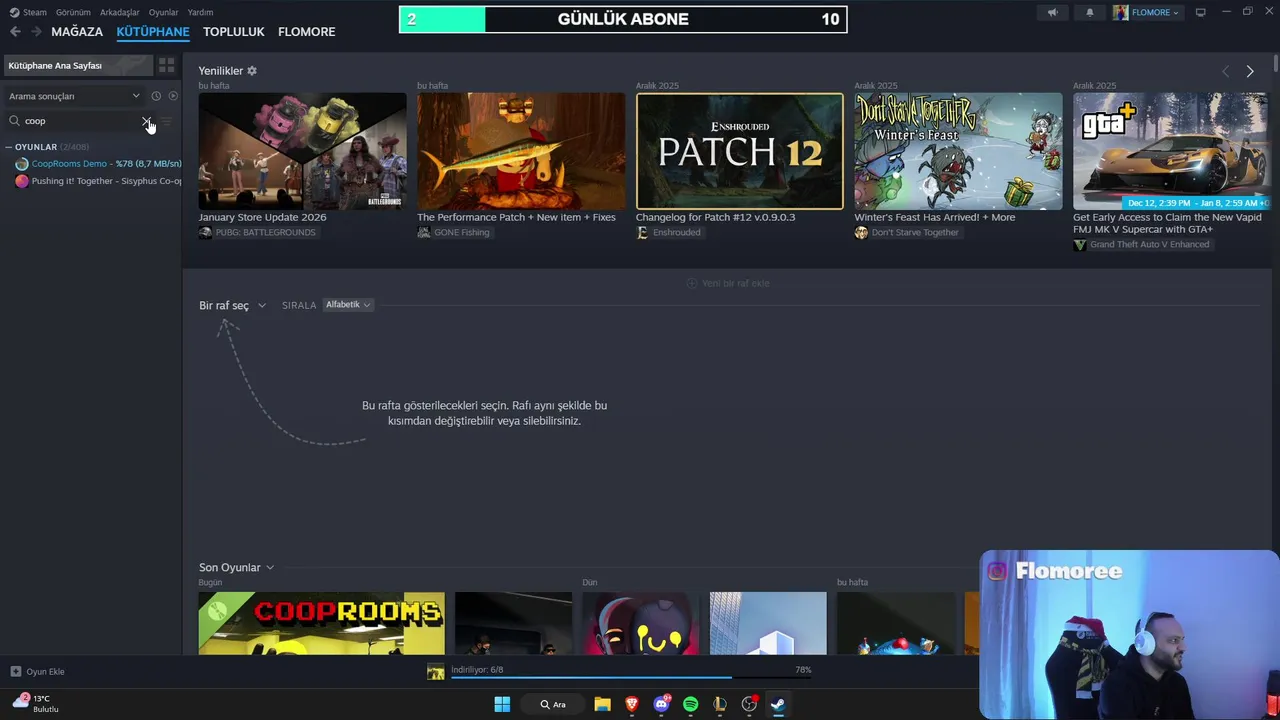
Task: Open Alfabetik sort dropdown
Action: [348, 305]
